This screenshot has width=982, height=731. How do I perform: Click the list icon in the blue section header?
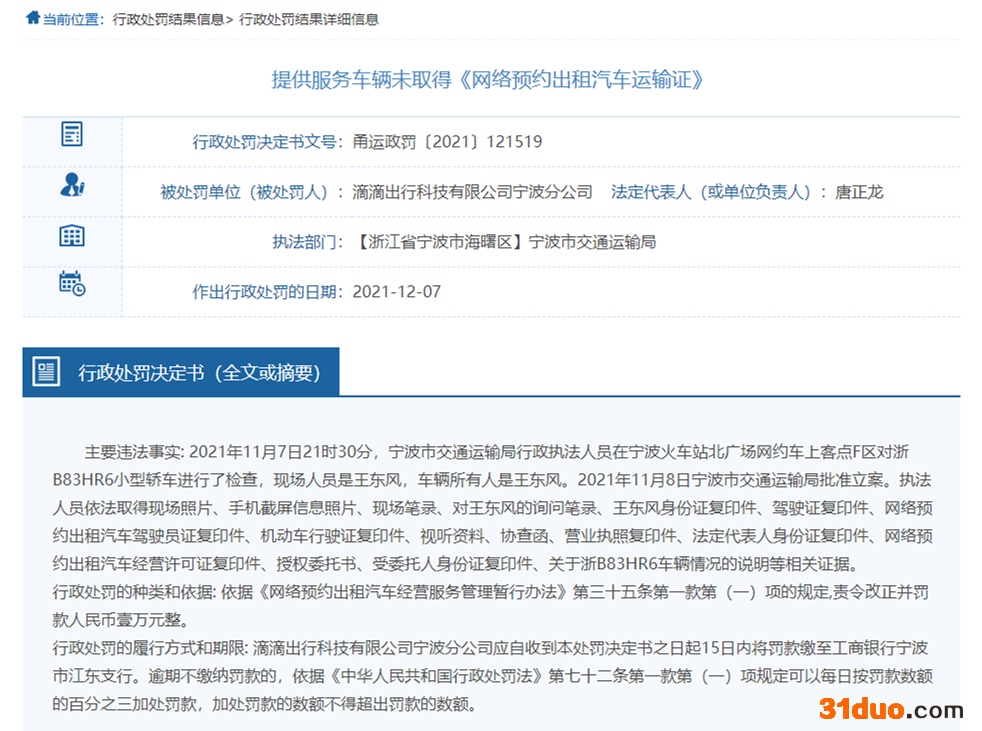[46, 373]
